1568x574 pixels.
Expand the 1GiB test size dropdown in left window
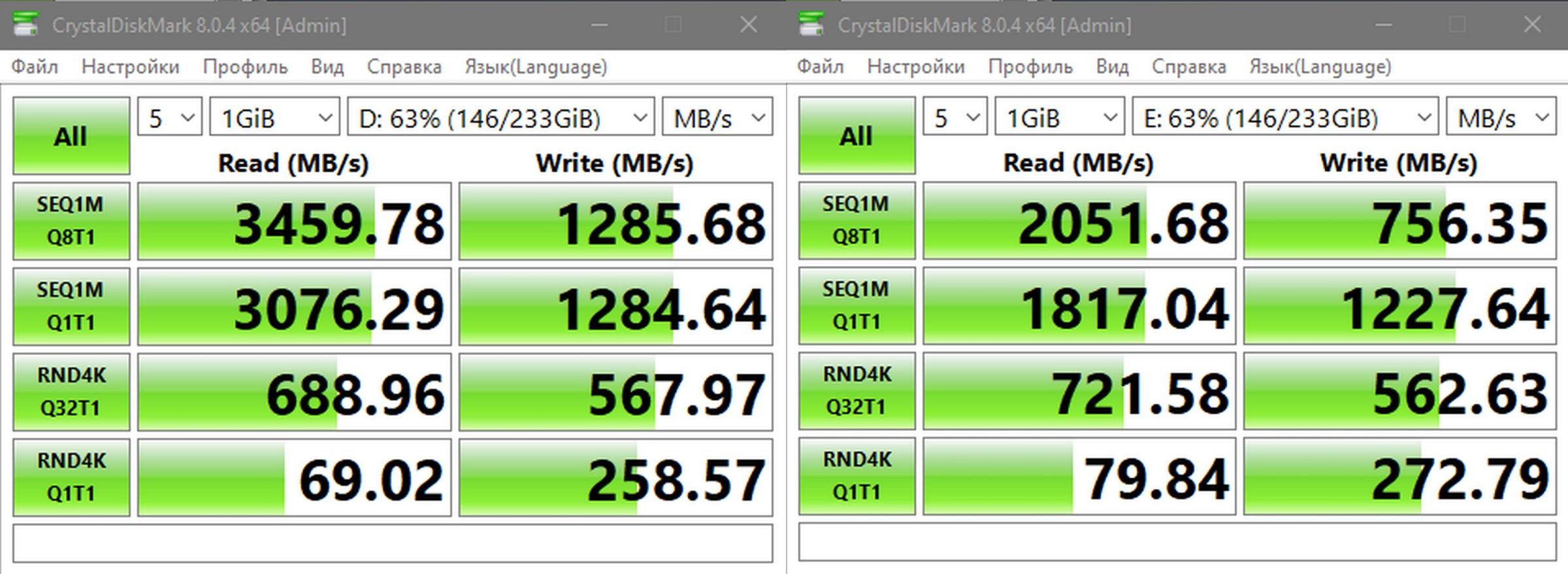pos(274,117)
